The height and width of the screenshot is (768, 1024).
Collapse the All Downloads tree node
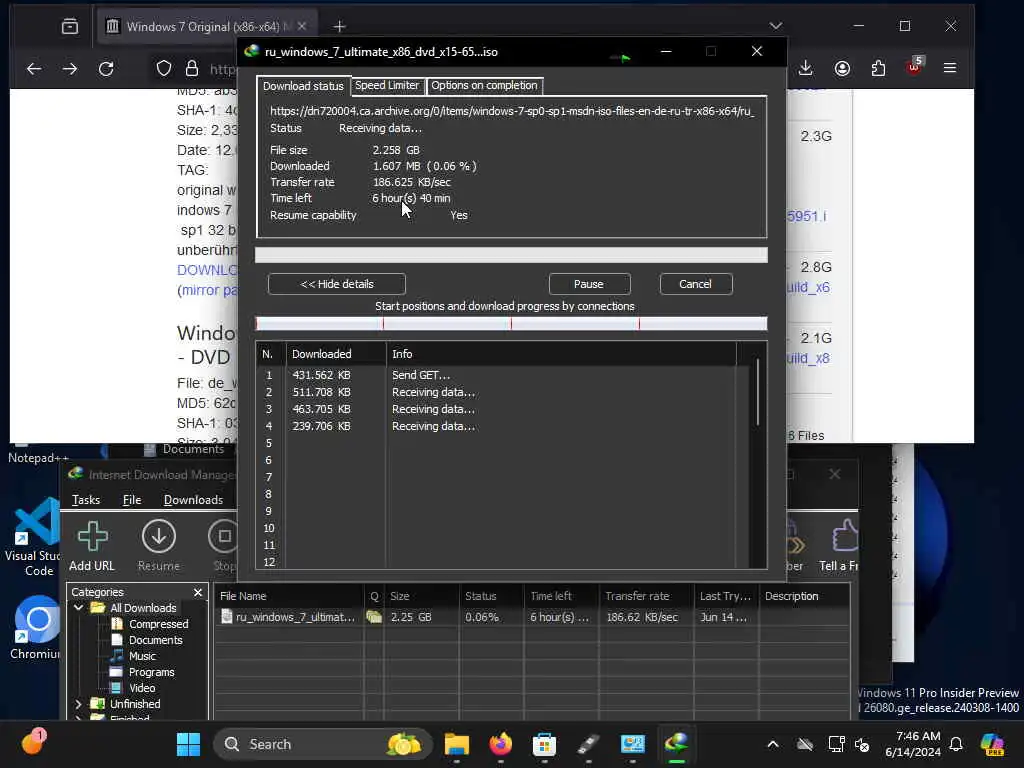tap(78, 607)
